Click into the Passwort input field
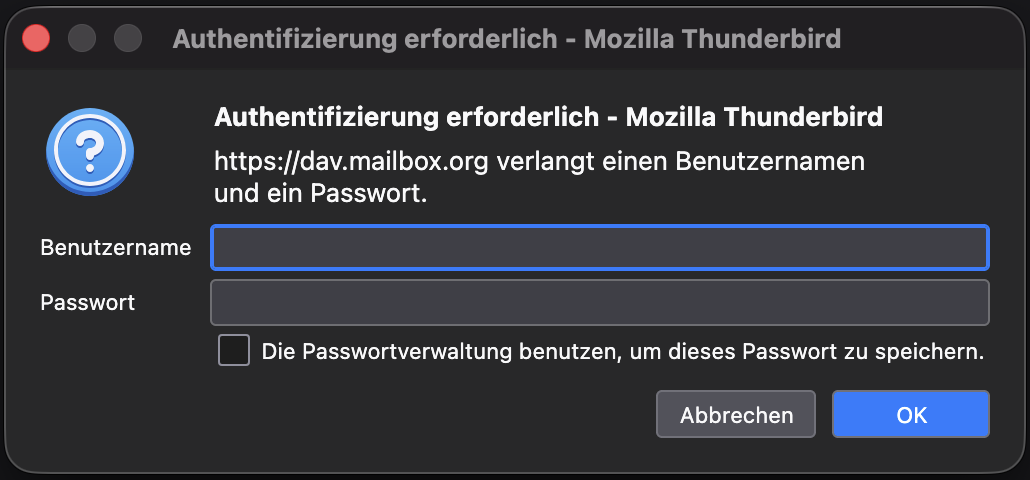This screenshot has width=1030, height=480. pos(599,302)
